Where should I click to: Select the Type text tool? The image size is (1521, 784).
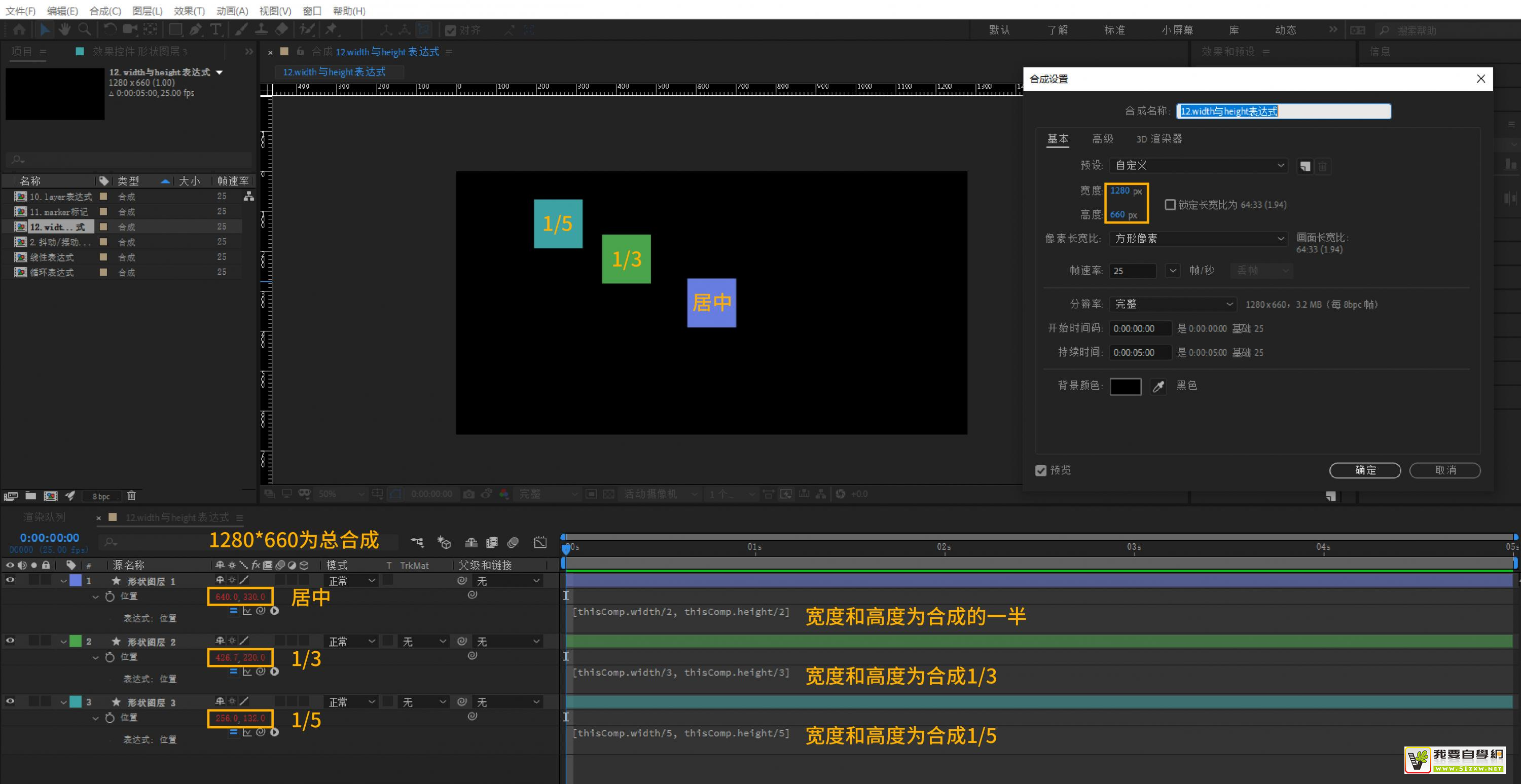click(x=215, y=29)
